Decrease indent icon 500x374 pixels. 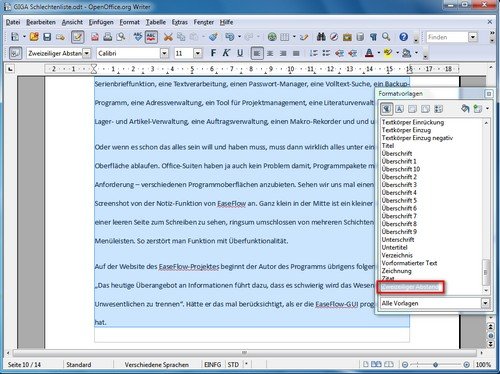(339, 53)
